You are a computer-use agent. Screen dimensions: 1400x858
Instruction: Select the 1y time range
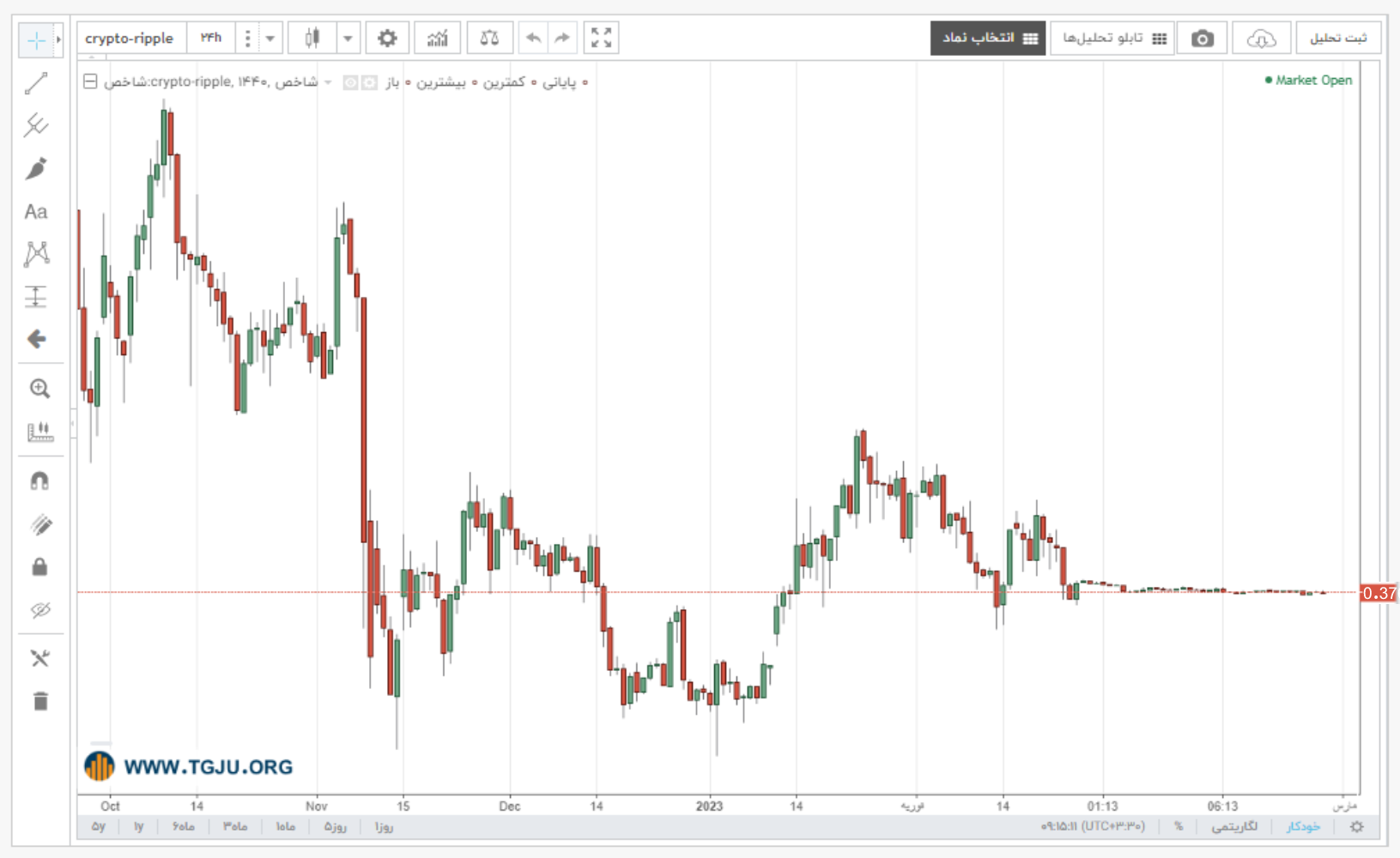click(x=138, y=826)
